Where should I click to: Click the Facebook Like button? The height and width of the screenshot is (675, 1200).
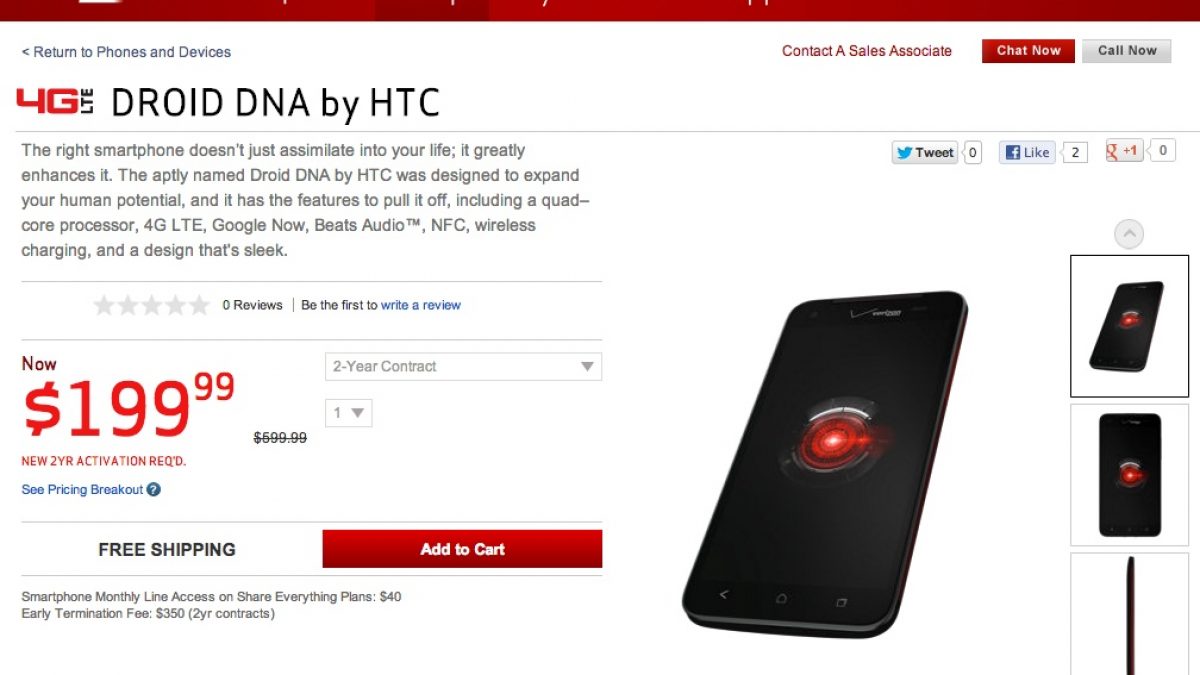coord(1027,153)
